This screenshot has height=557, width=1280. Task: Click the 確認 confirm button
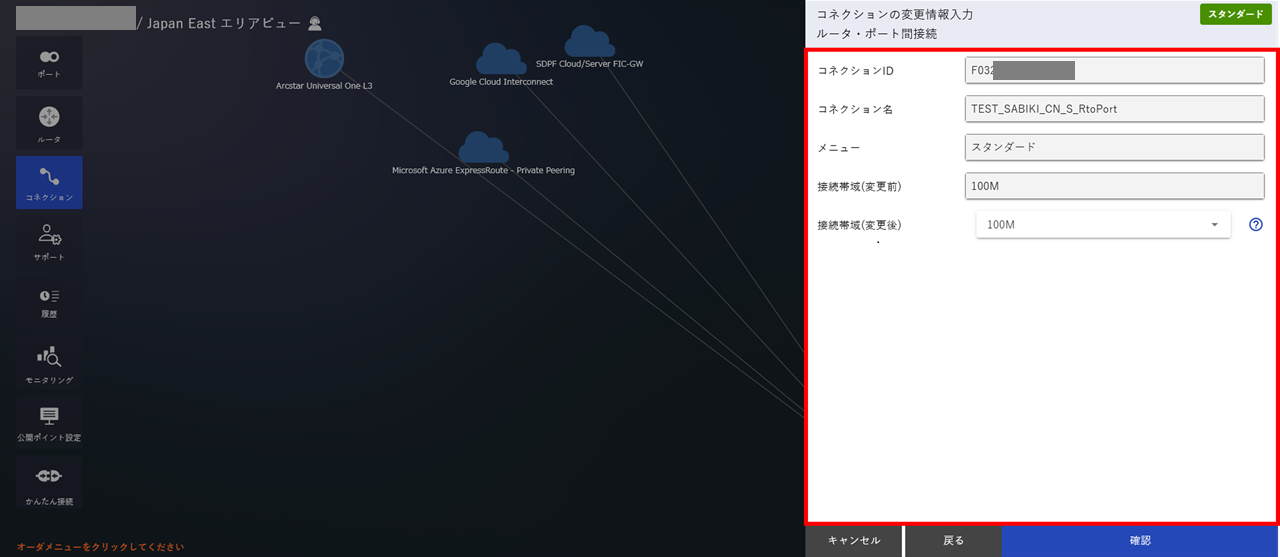1141,541
